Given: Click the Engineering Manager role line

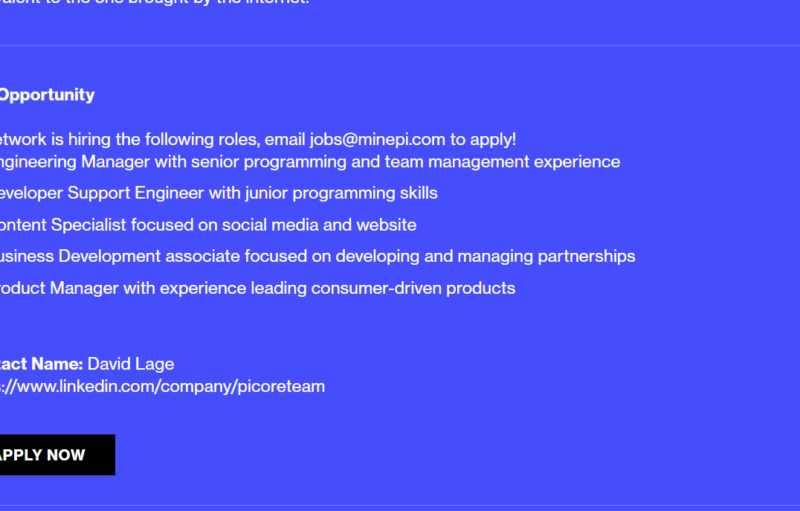Looking at the screenshot, I should coord(310,162).
